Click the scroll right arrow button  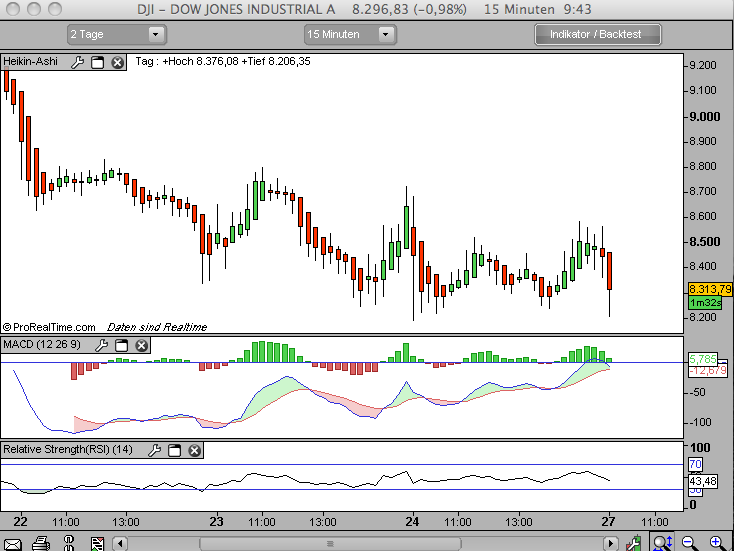(610, 544)
